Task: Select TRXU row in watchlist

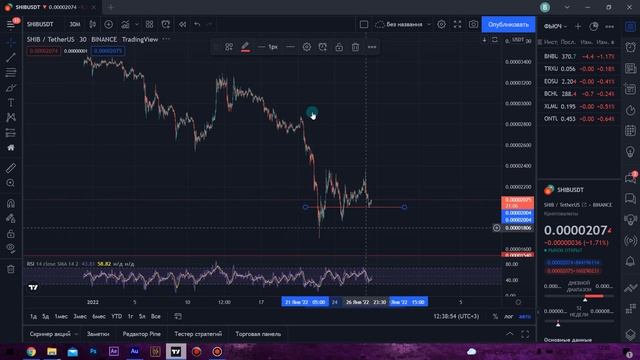Action: click(x=579, y=69)
